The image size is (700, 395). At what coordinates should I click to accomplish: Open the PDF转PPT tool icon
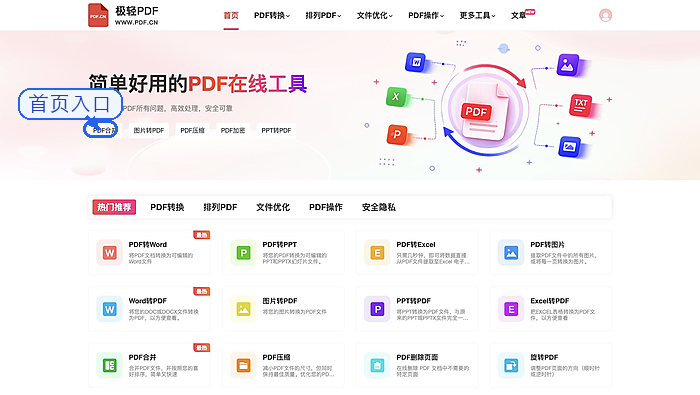[243, 253]
